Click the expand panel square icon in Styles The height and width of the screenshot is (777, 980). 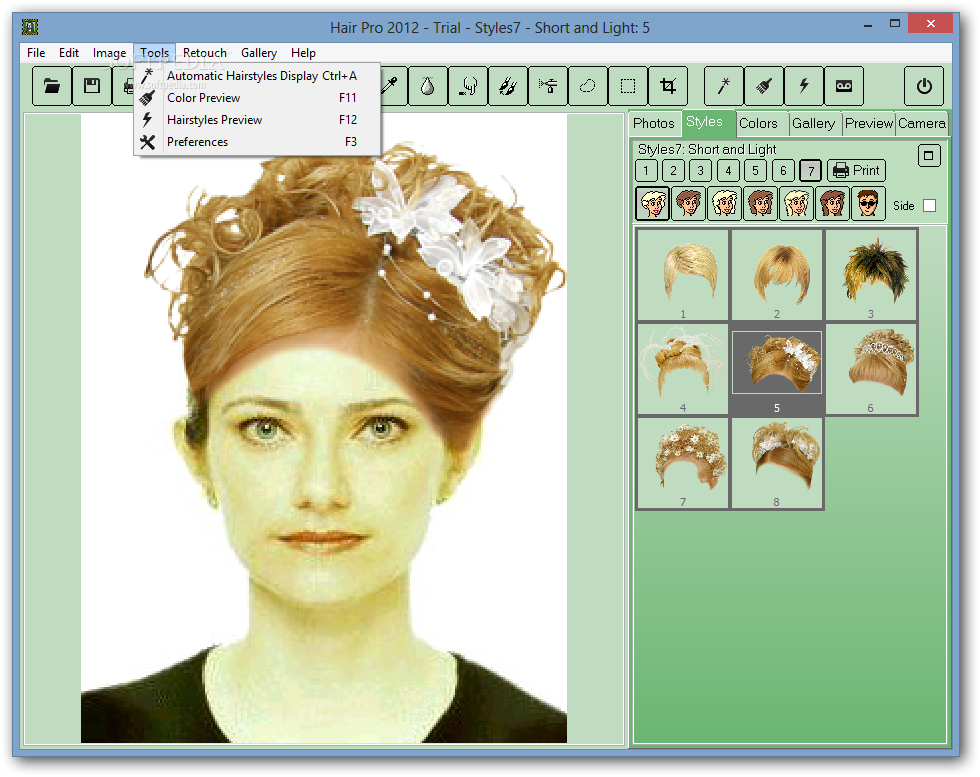coord(929,156)
